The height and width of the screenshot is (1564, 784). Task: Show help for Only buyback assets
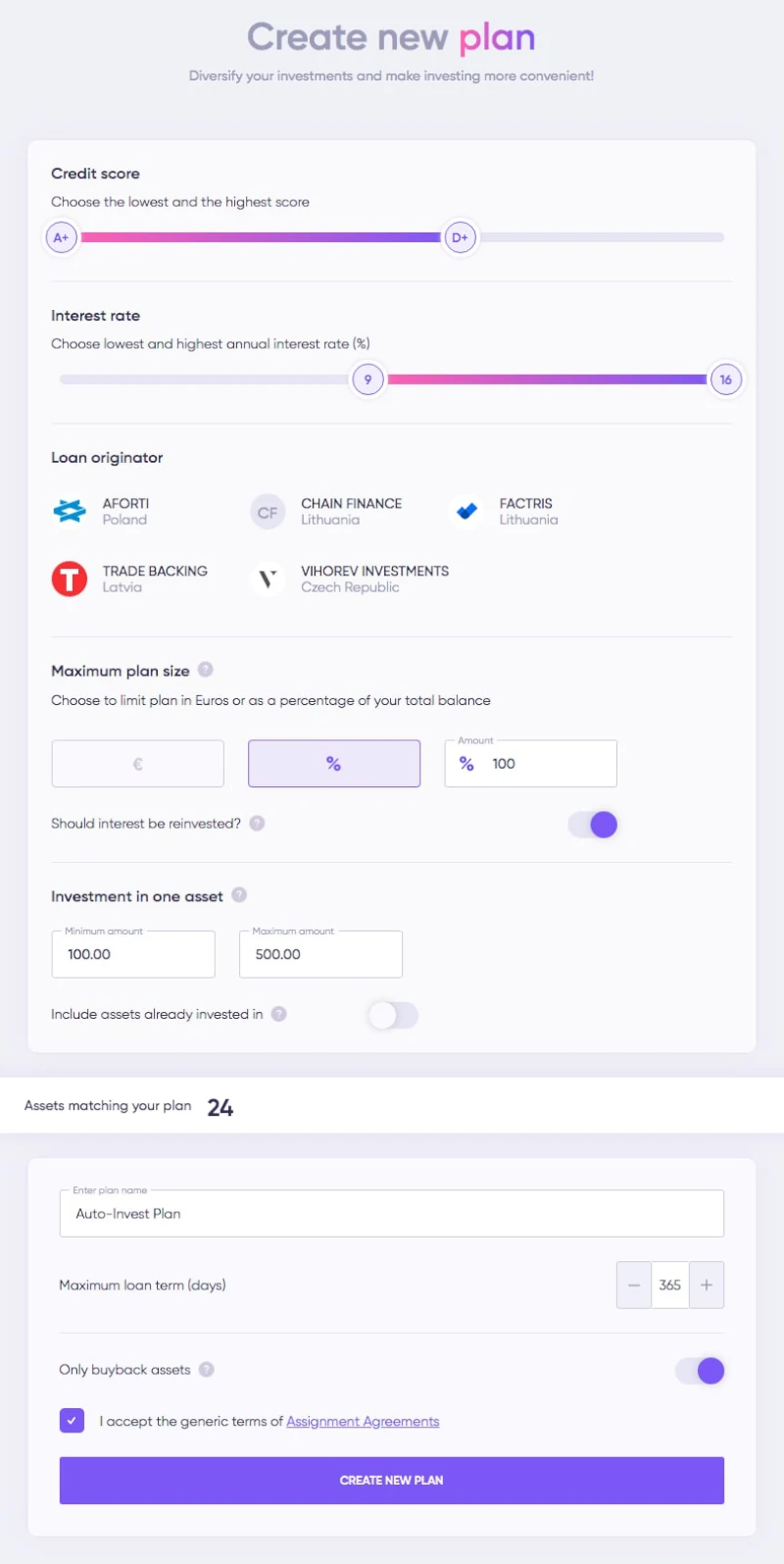click(x=207, y=1370)
